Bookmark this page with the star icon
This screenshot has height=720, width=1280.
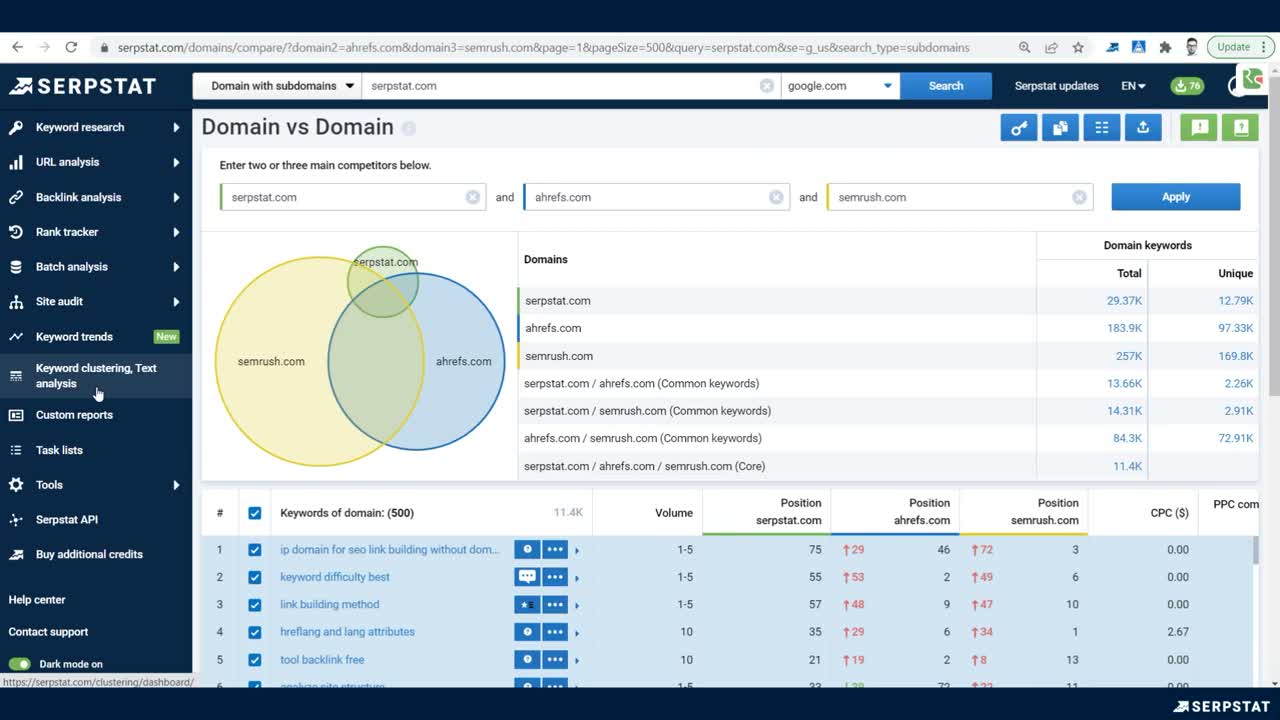1078,47
